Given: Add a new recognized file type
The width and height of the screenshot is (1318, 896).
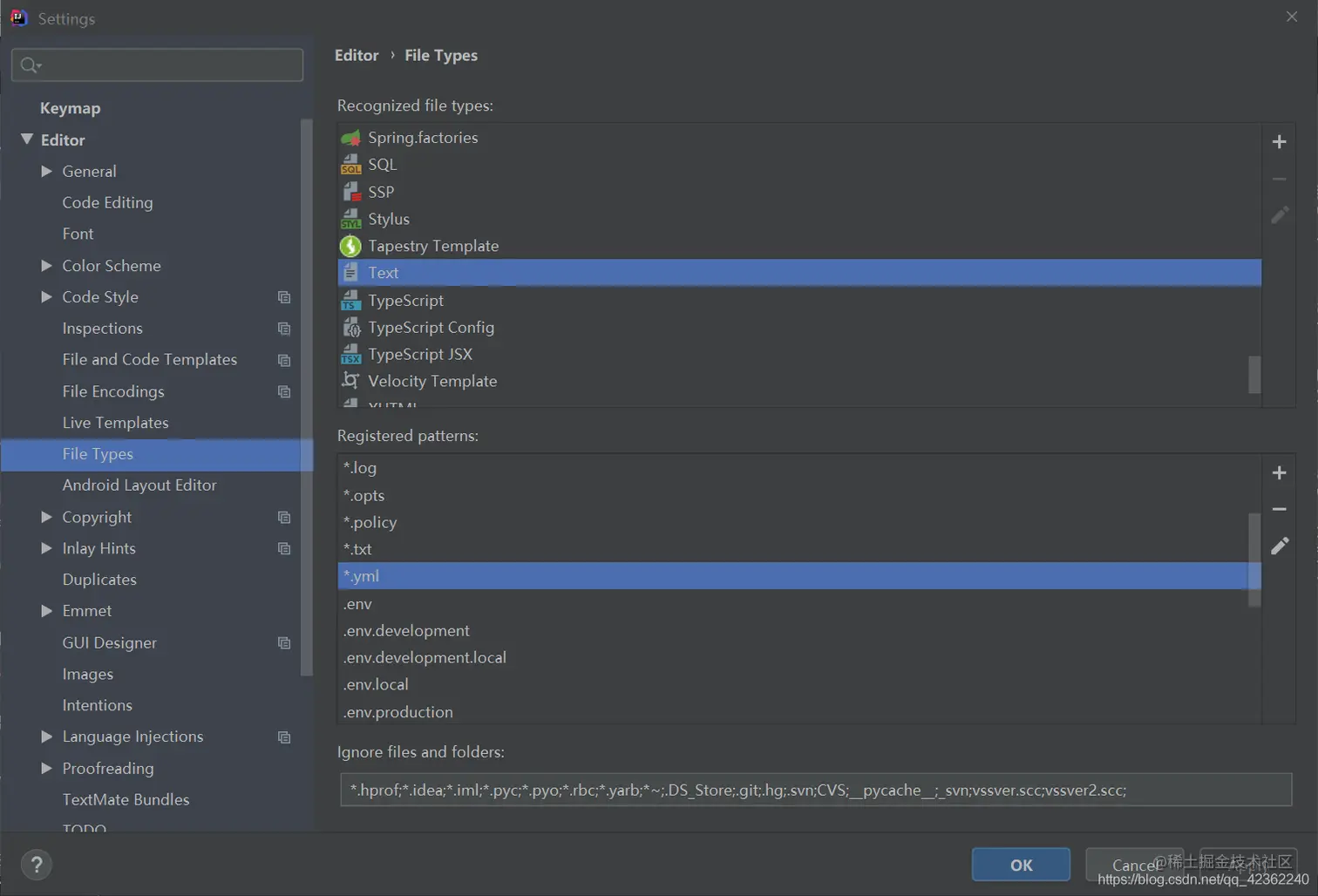Looking at the screenshot, I should pyautogui.click(x=1279, y=141).
